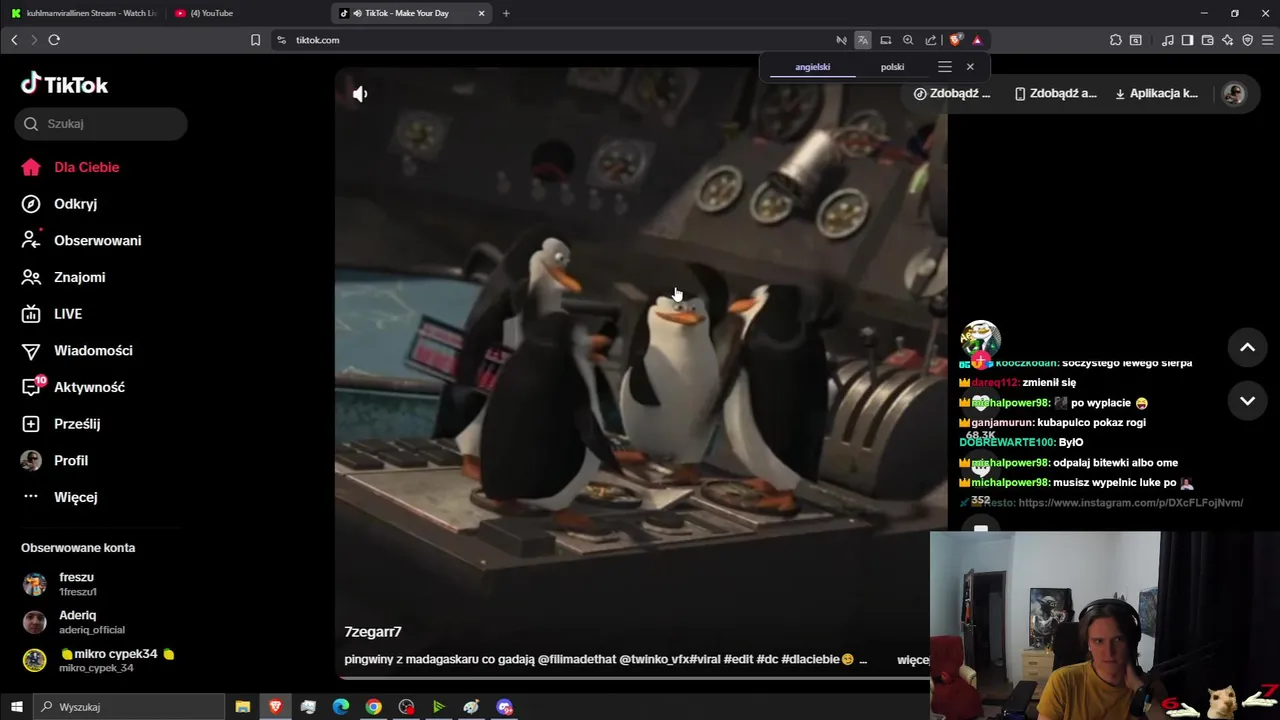Open Leo AI sparkle icon
Screen dimensions: 1280x720
(x=1227, y=40)
